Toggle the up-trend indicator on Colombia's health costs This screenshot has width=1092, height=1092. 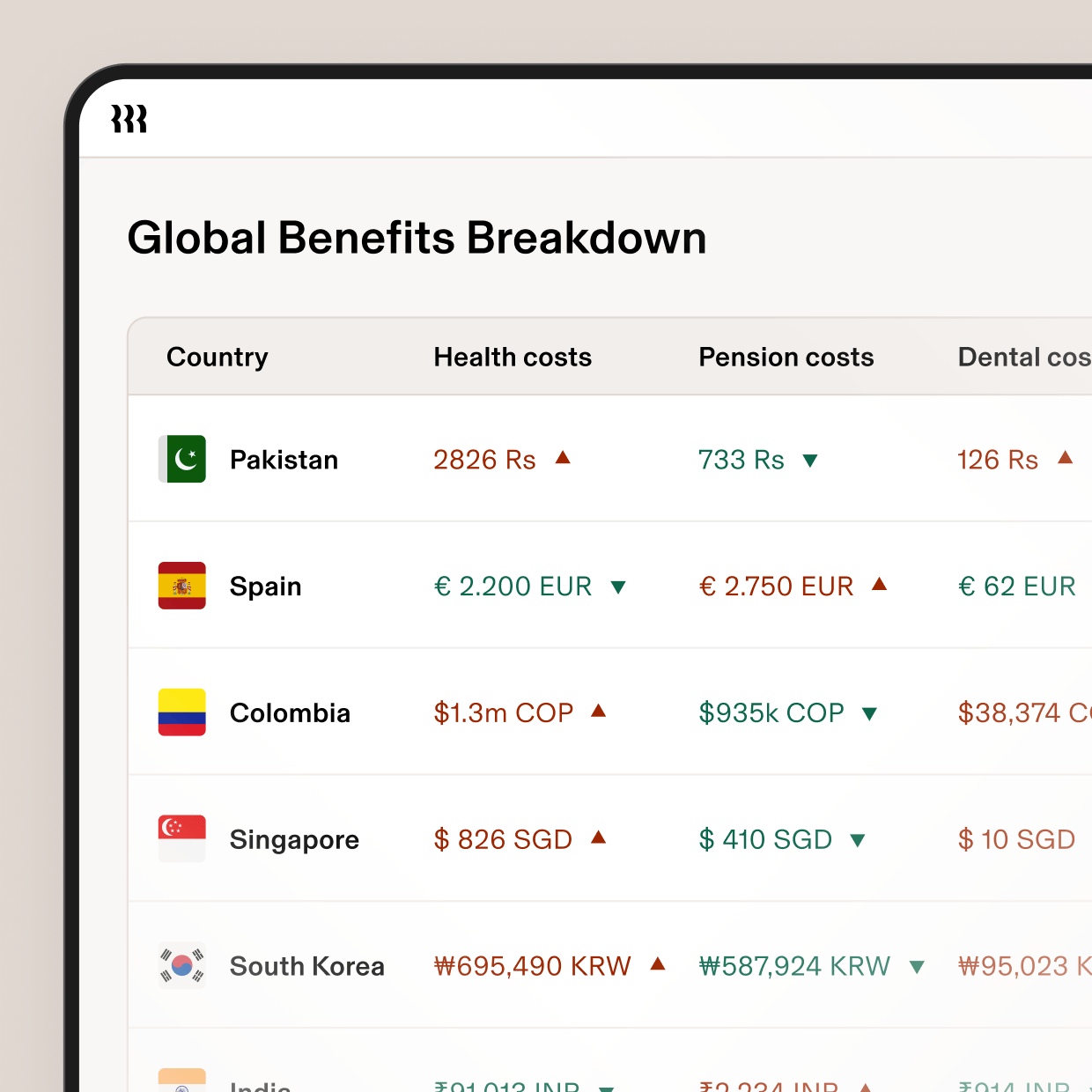[x=599, y=712]
